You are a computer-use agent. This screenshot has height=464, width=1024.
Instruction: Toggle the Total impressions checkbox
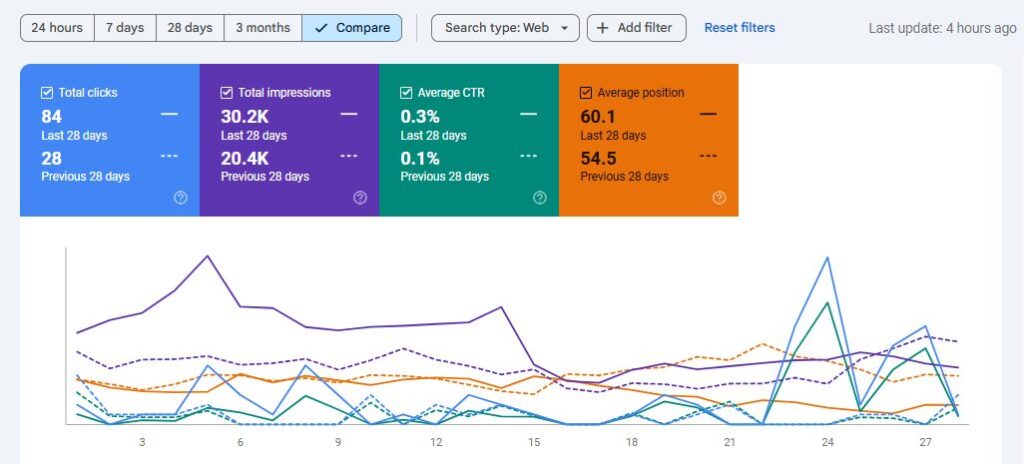pyautogui.click(x=227, y=93)
